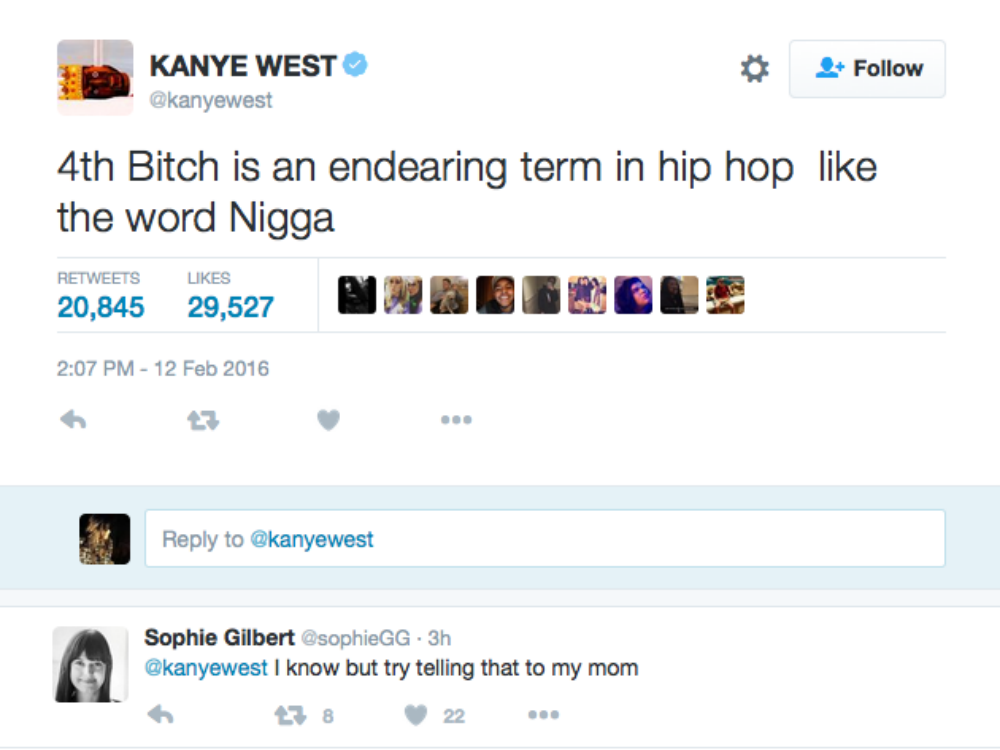View the 20,845 retweets list
The image size is (1000, 750).
tap(100, 307)
